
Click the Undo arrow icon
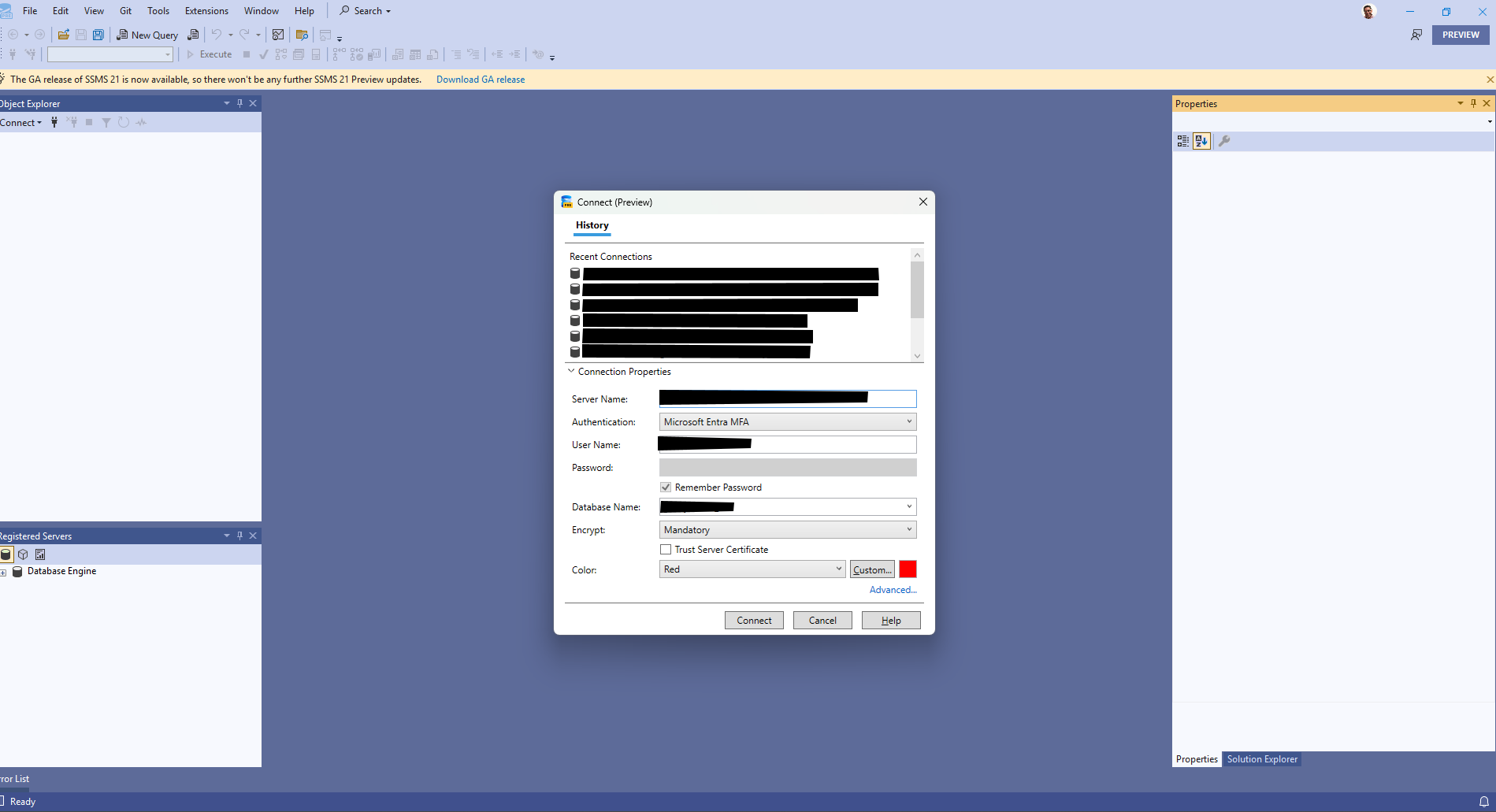(216, 35)
